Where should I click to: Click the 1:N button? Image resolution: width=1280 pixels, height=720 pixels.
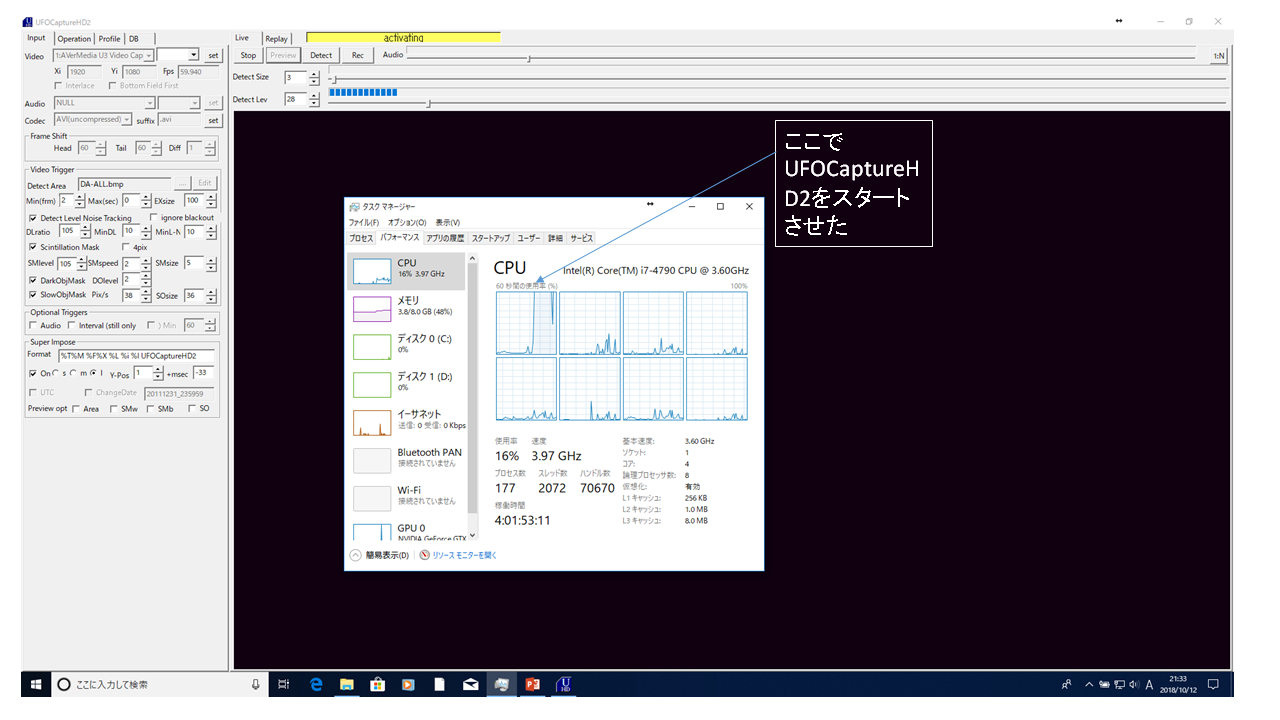pyautogui.click(x=1219, y=55)
